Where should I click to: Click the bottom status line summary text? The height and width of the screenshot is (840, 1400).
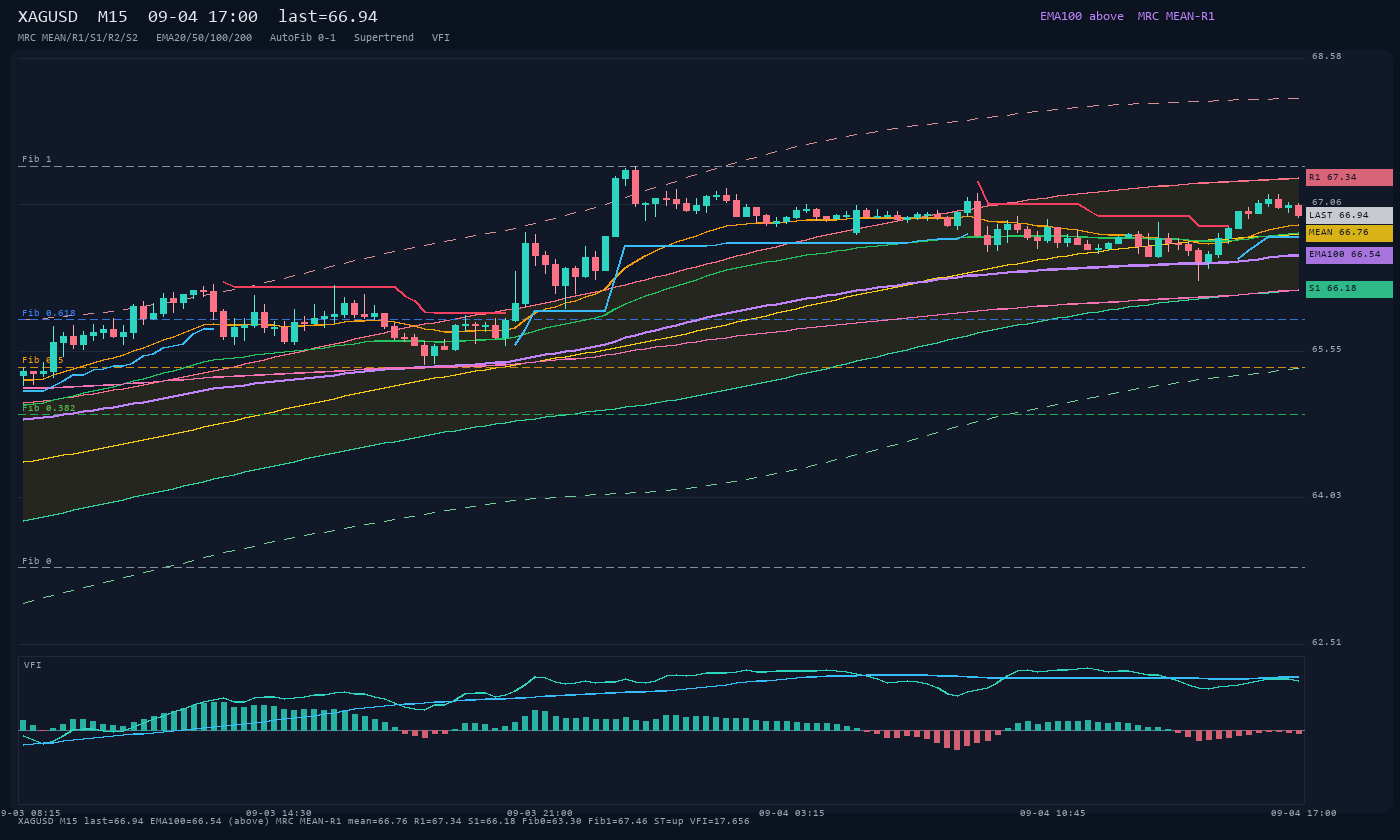pos(384,821)
